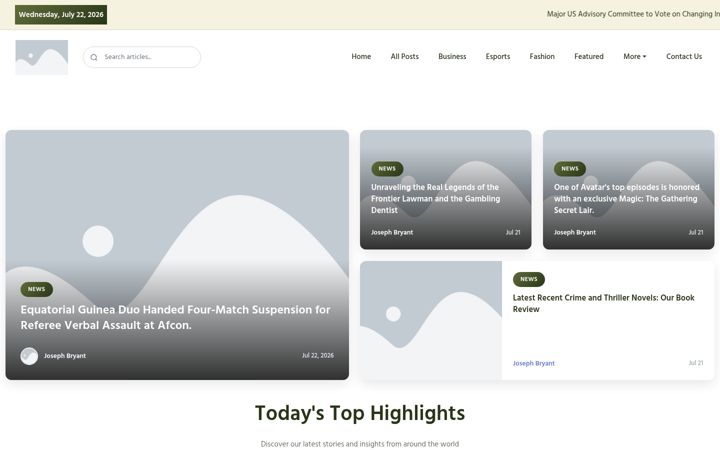Click Discover our latest stories subtitle
The width and height of the screenshot is (720, 450).
[360, 444]
